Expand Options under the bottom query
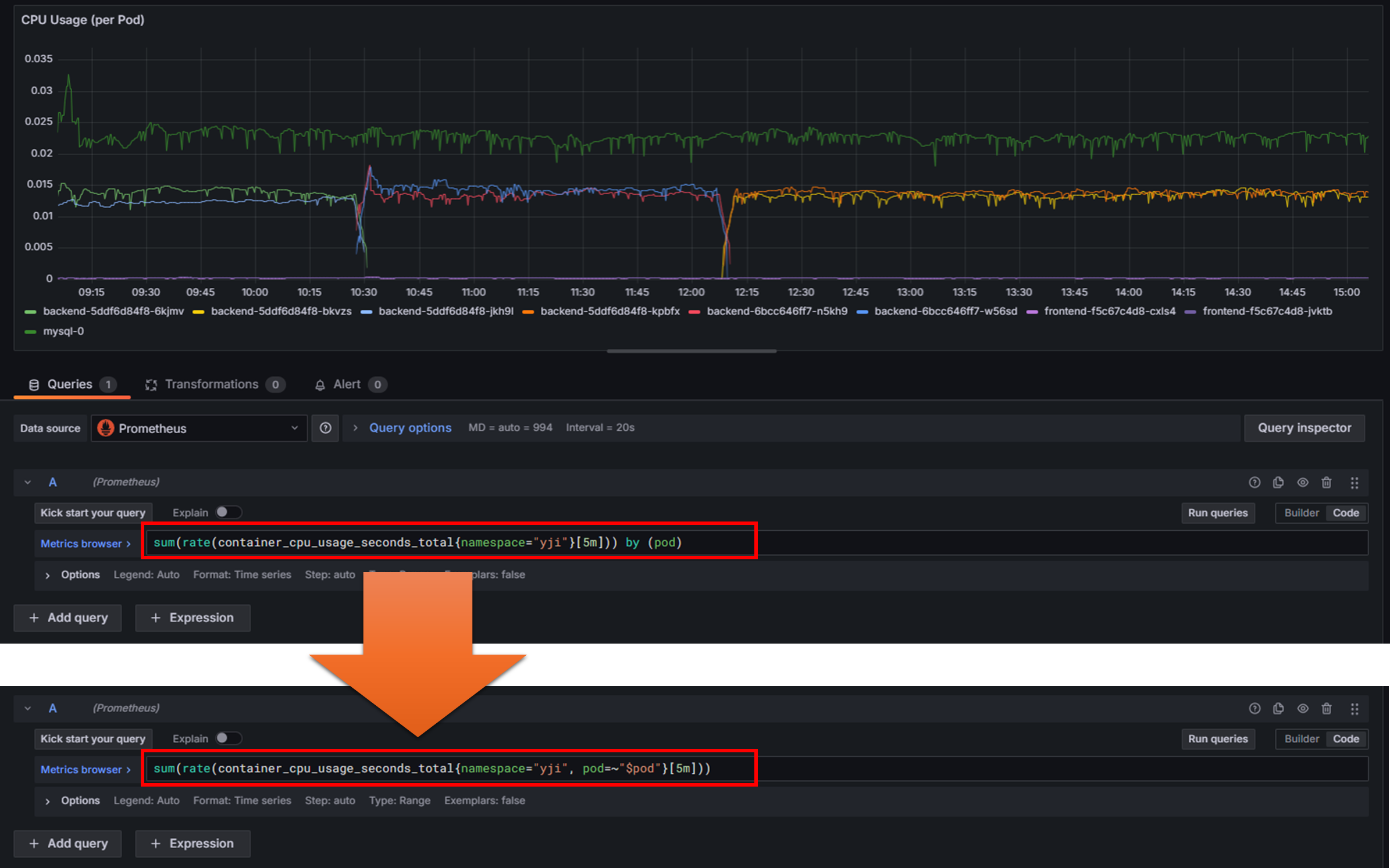Image resolution: width=1390 pixels, height=868 pixels. (80, 801)
